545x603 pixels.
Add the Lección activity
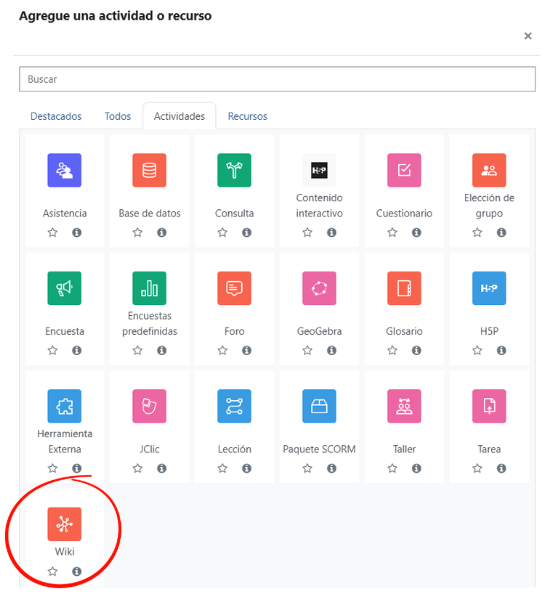(234, 406)
